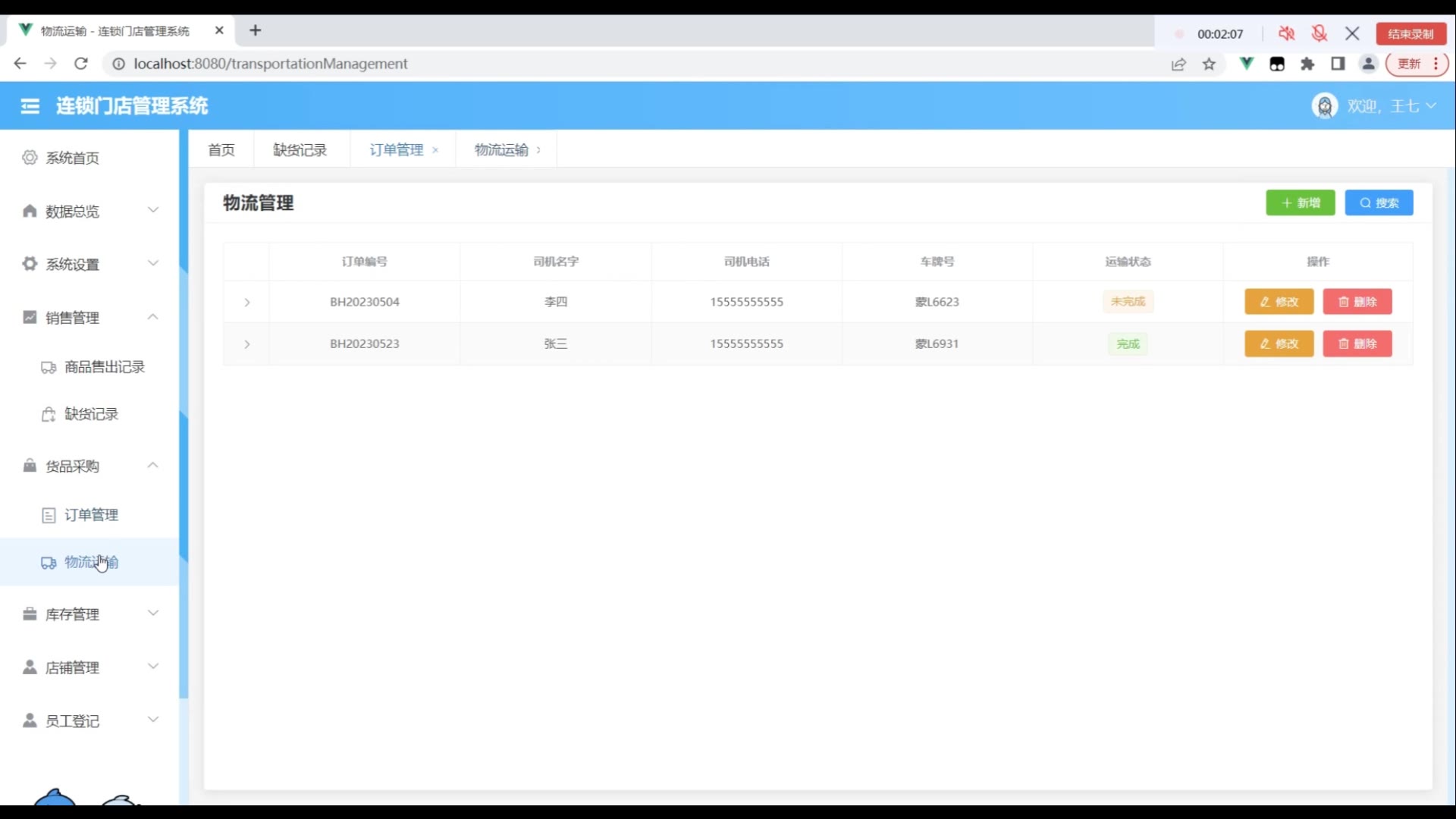Click the share page icon
The width and height of the screenshot is (1456, 819).
[1178, 64]
